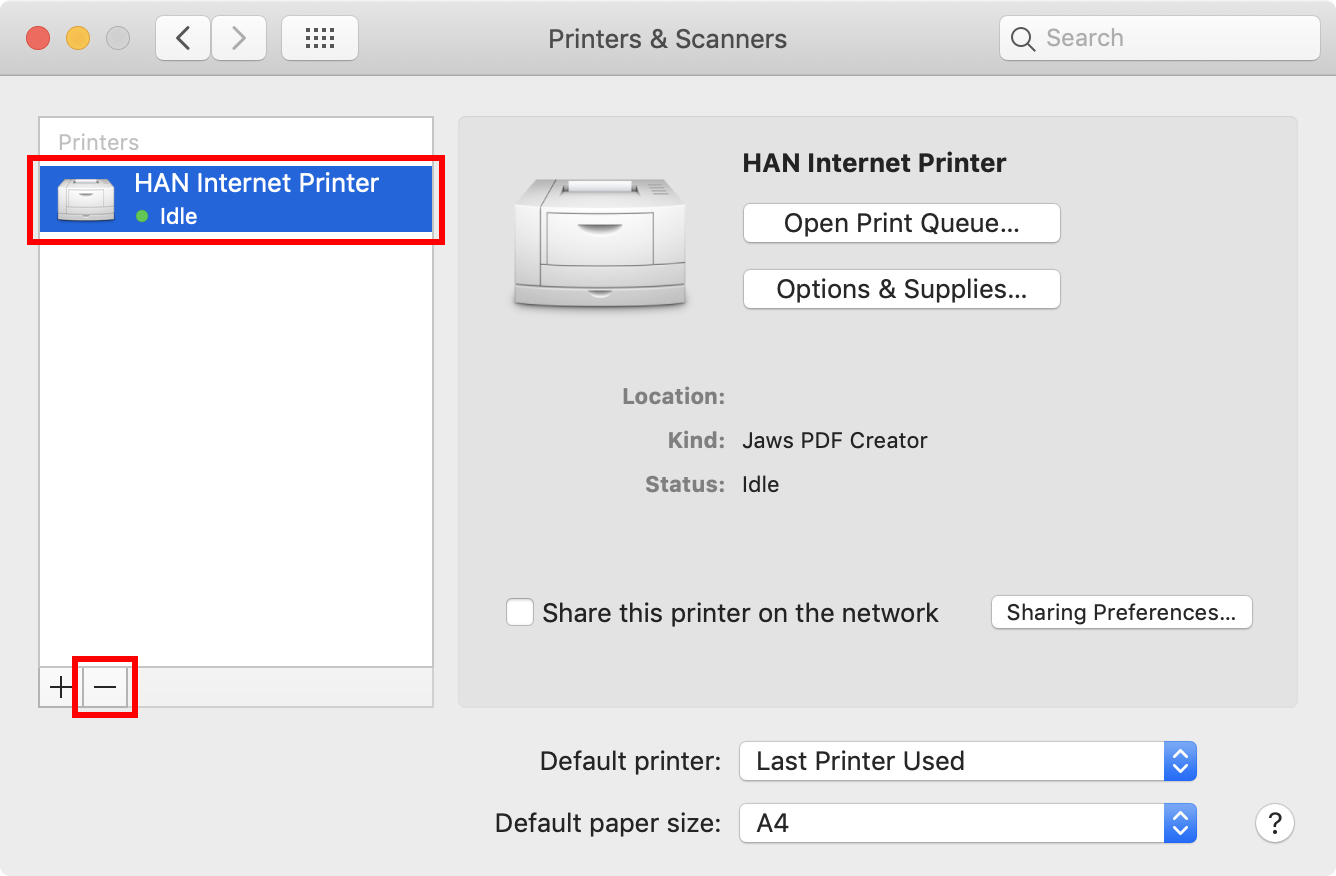Viewport: 1336px width, 876px height.
Task: Click the Remove printer minus icon
Action: point(104,687)
